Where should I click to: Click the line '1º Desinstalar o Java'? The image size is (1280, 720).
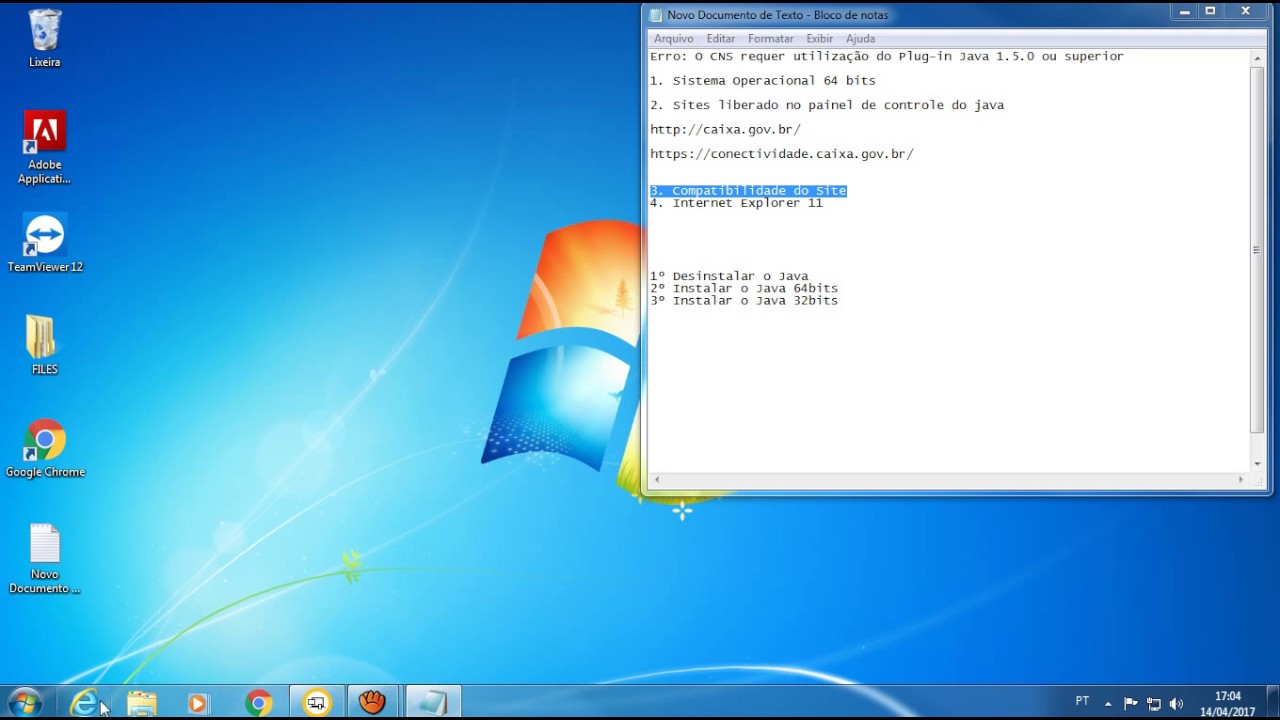click(729, 276)
